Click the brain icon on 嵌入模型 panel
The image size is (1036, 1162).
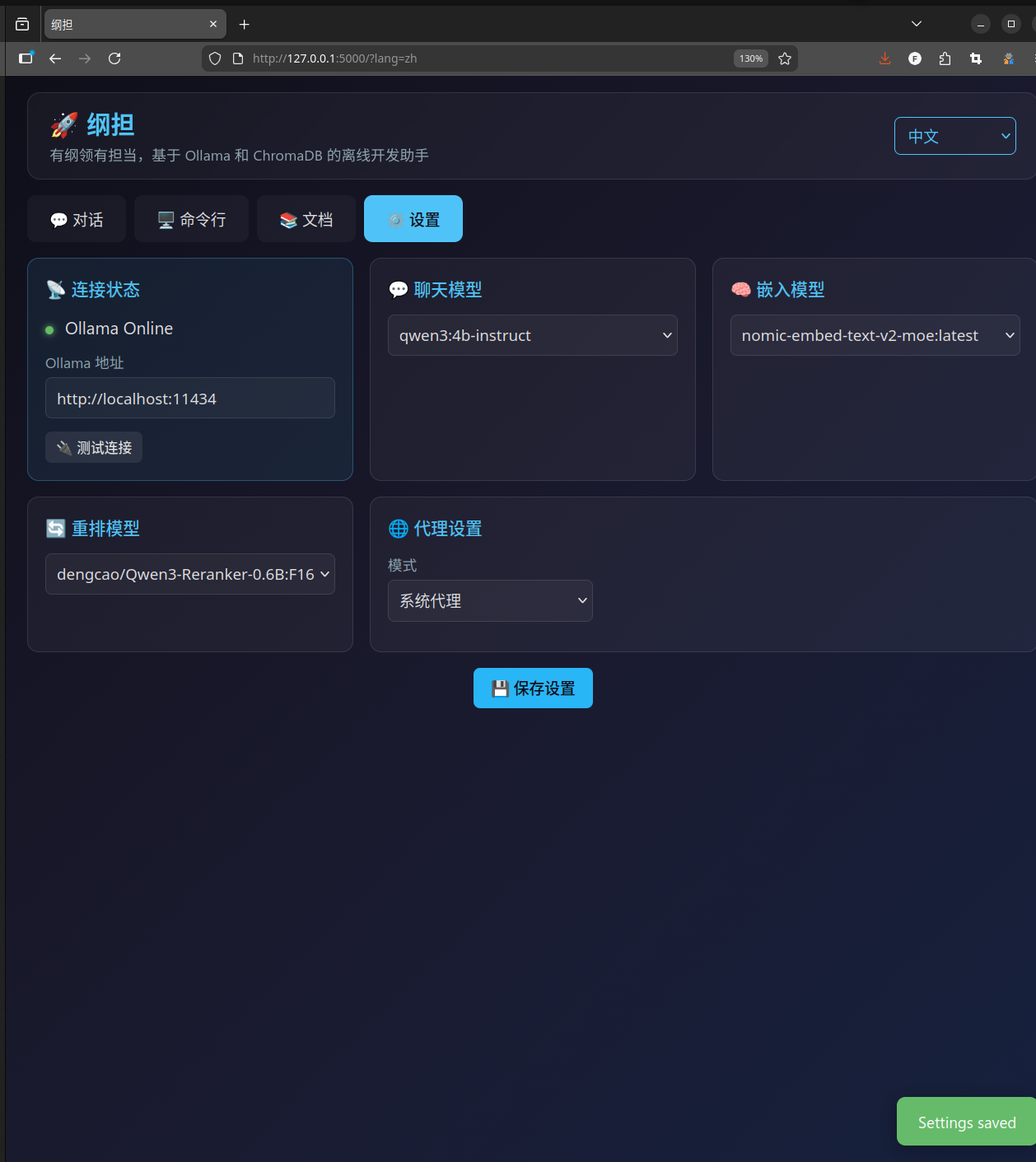740,289
